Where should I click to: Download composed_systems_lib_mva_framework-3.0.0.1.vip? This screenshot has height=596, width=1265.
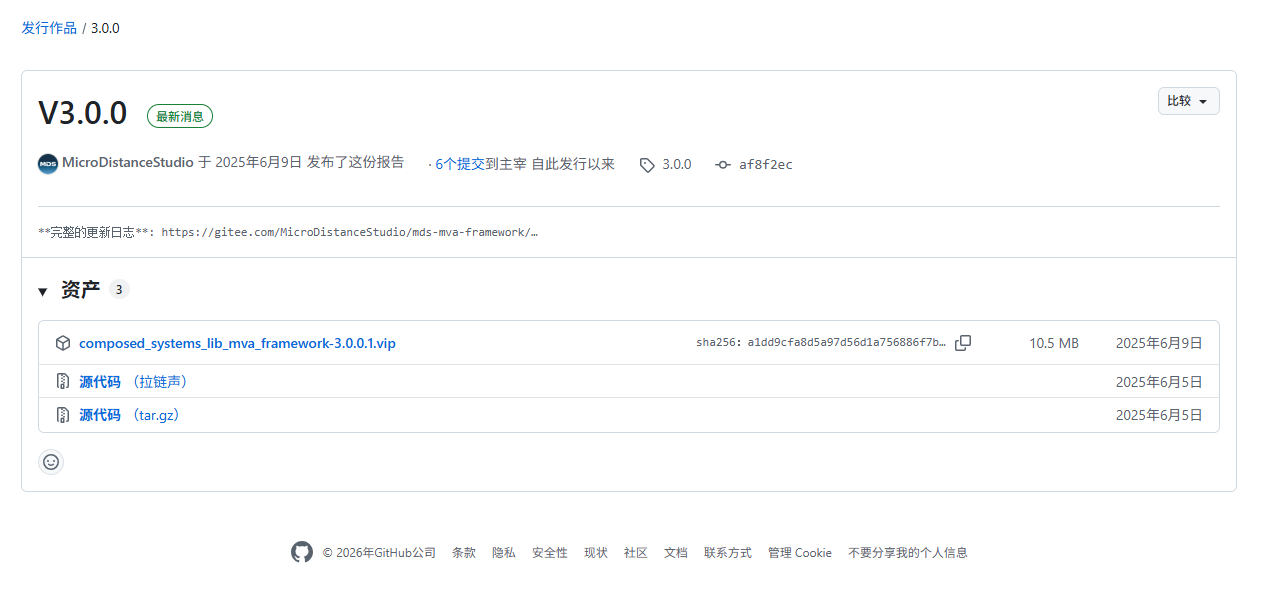[237, 343]
